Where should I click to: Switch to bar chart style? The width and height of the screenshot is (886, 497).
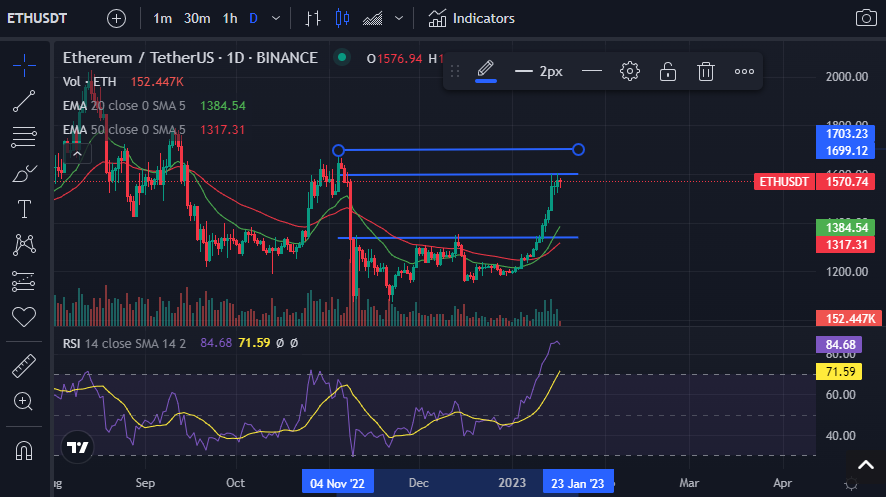pos(312,19)
